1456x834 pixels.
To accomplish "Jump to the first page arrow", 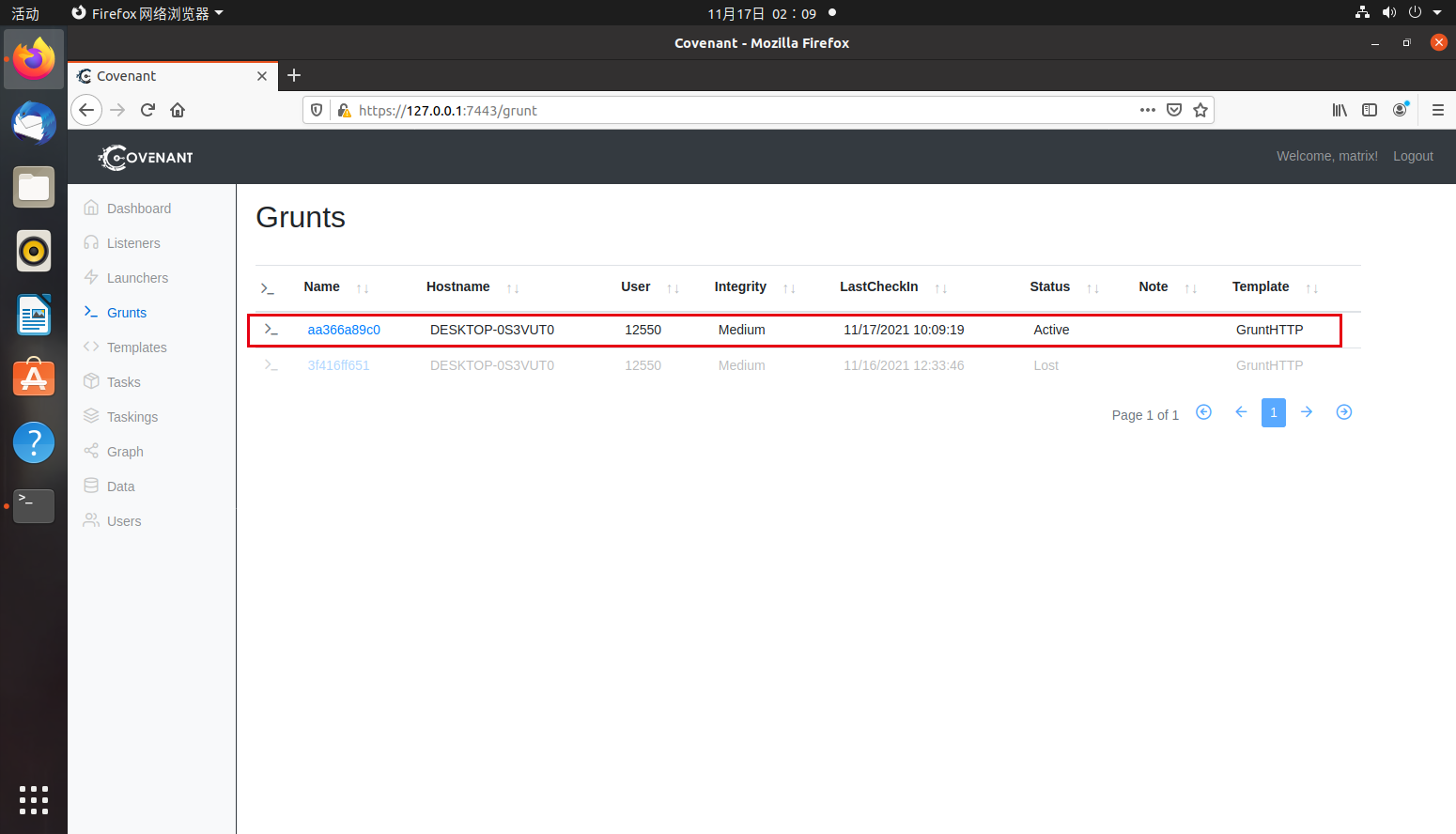I will click(1203, 412).
